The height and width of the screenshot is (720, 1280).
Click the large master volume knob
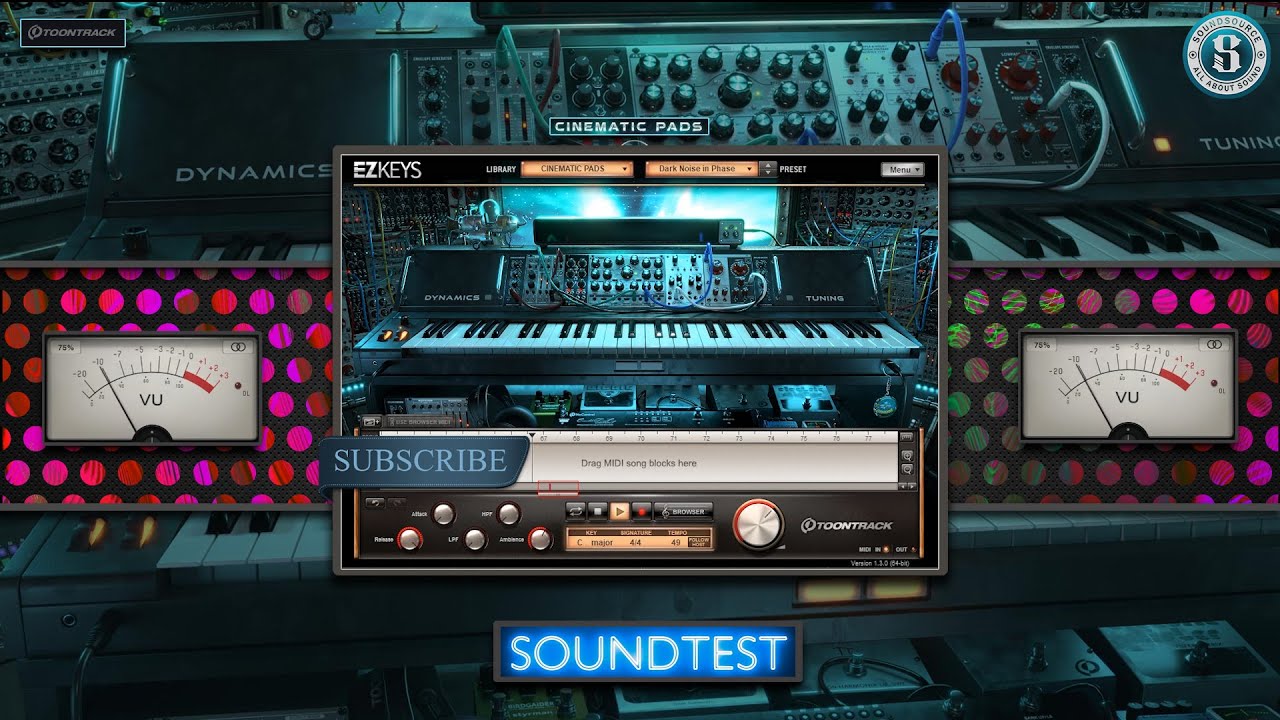click(759, 524)
